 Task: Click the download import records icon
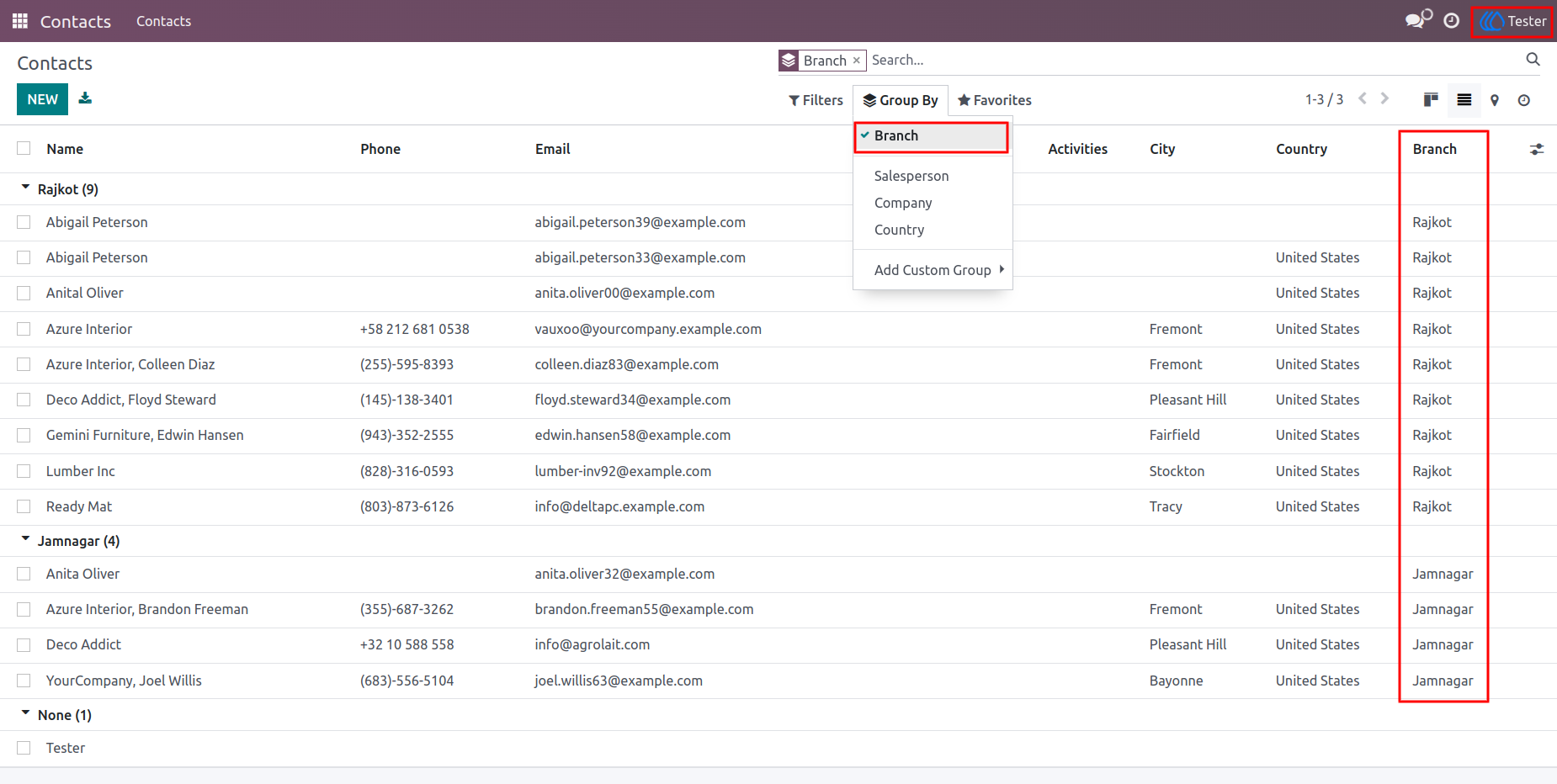85,98
